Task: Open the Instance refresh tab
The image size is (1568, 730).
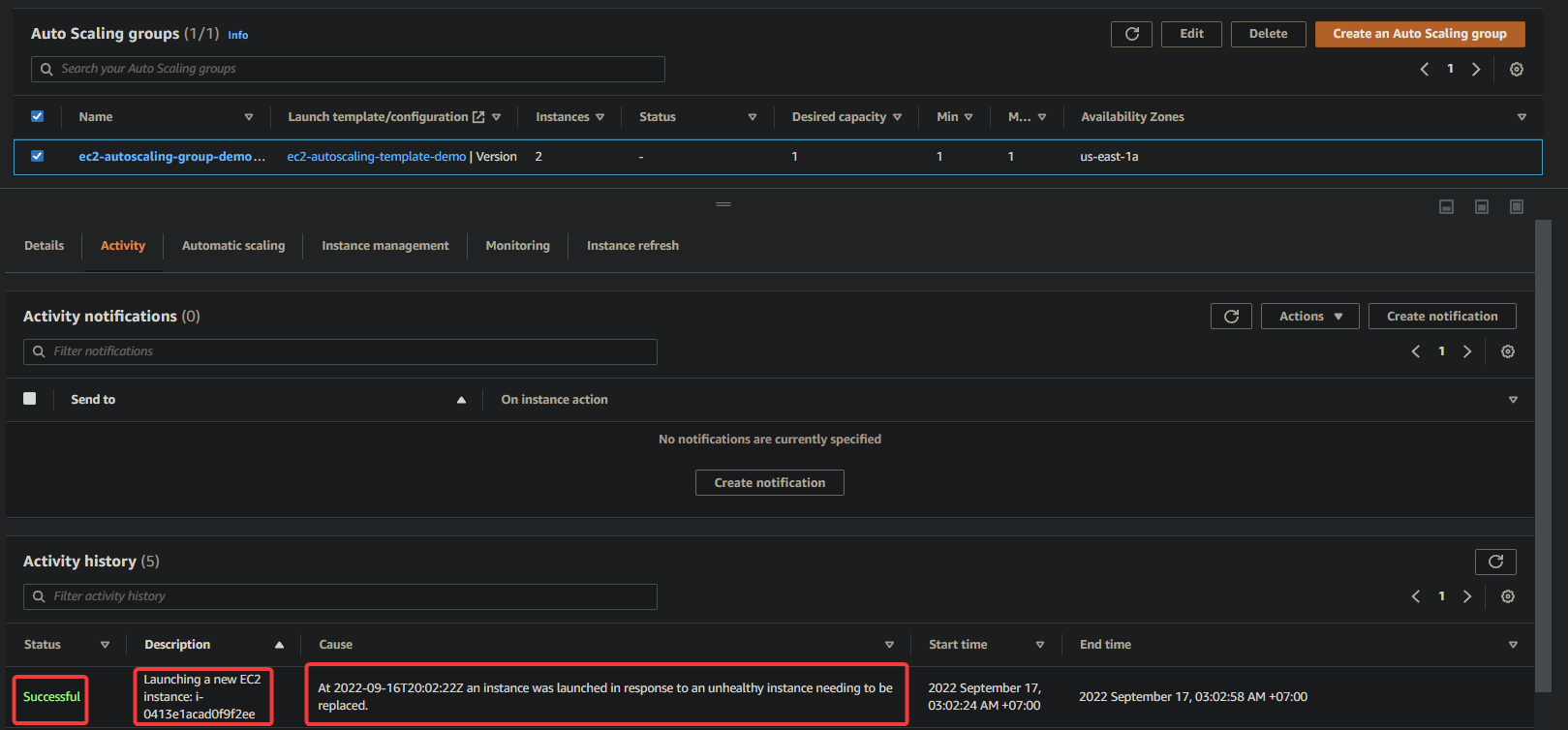Action: click(x=632, y=246)
